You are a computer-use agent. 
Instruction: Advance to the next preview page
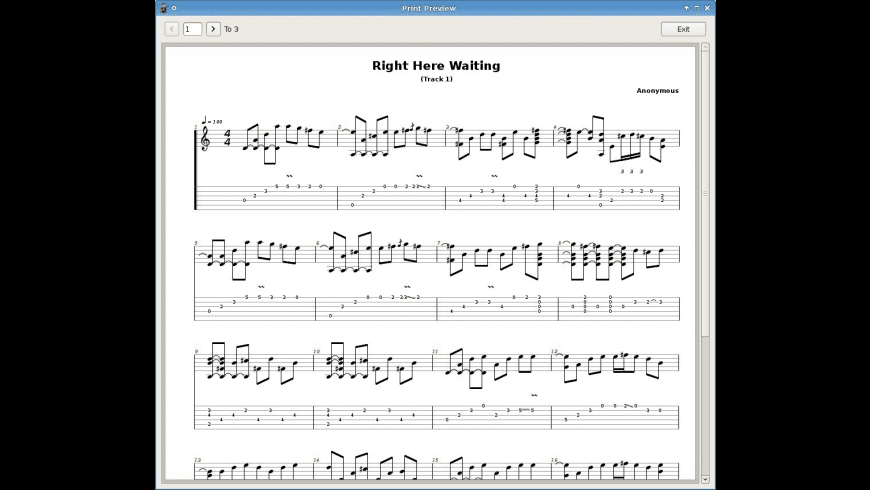coord(213,29)
